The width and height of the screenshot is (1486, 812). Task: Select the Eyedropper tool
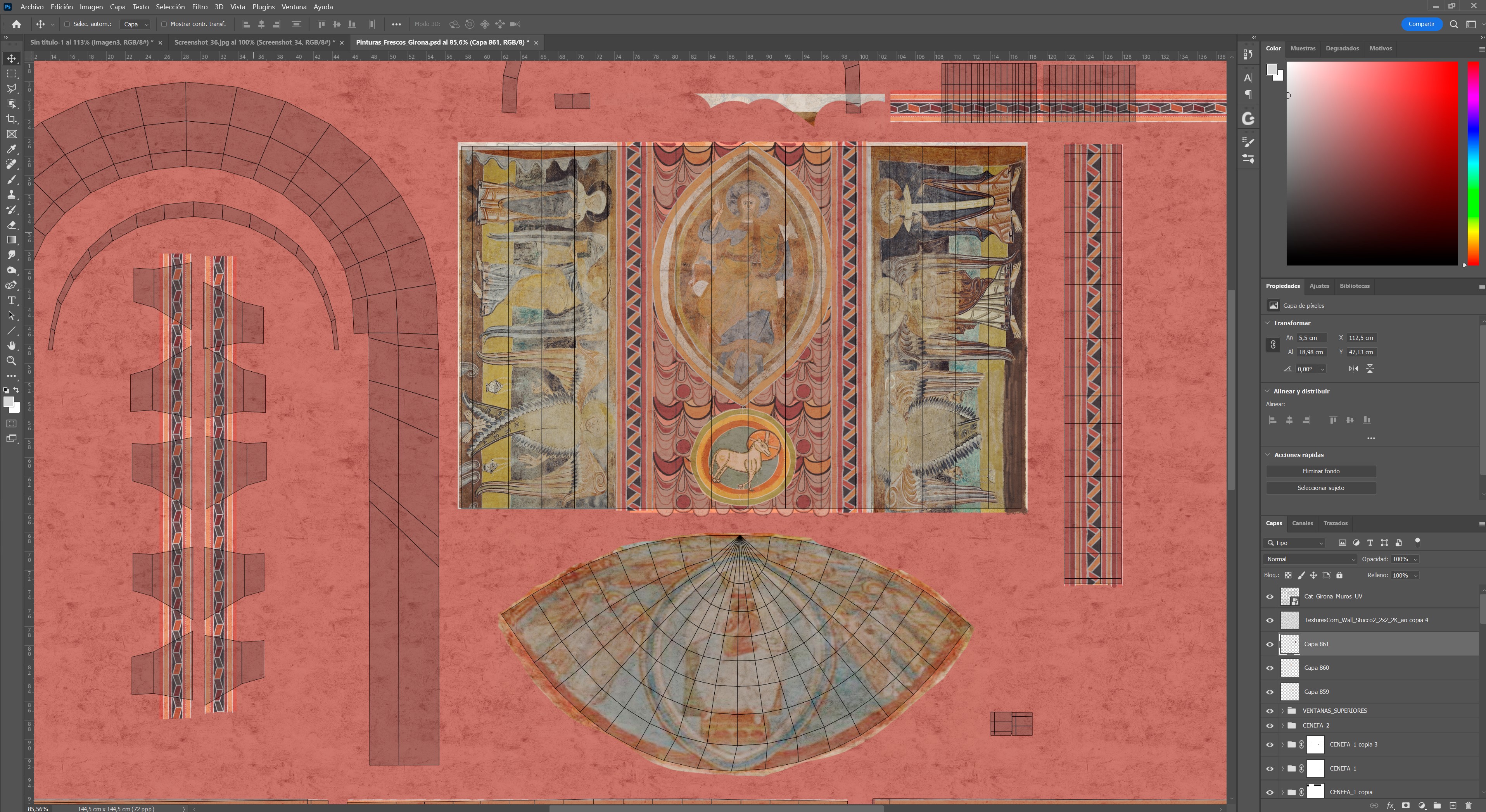[x=12, y=149]
